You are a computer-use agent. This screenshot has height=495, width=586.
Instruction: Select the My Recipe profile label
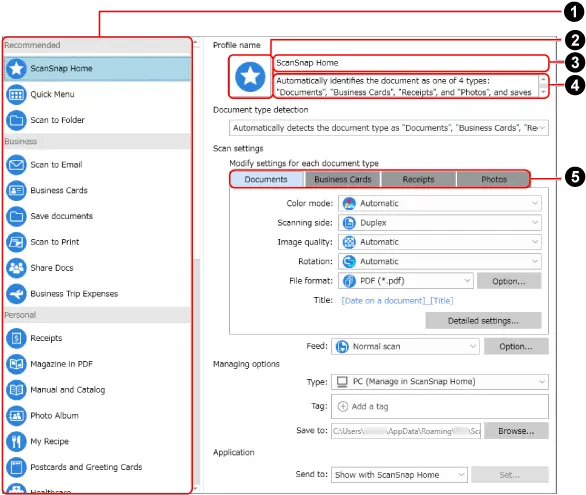click(50, 442)
